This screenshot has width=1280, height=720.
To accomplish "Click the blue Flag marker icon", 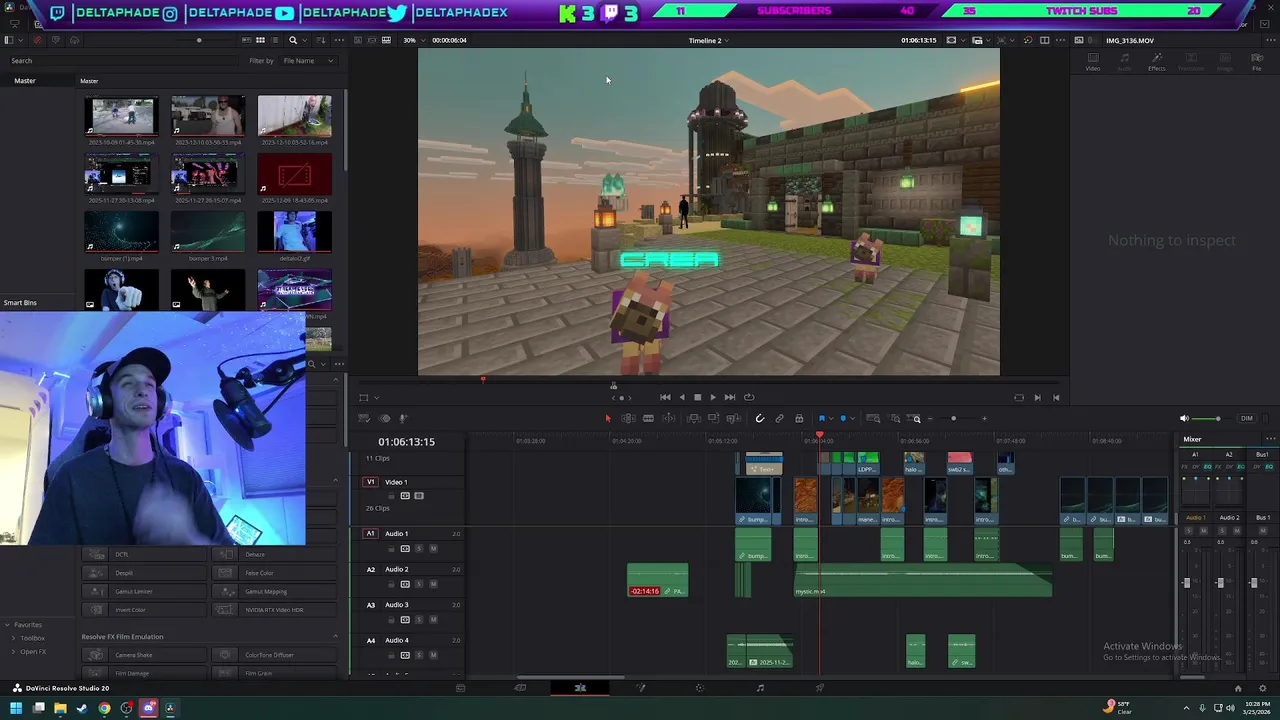I will coord(822,418).
